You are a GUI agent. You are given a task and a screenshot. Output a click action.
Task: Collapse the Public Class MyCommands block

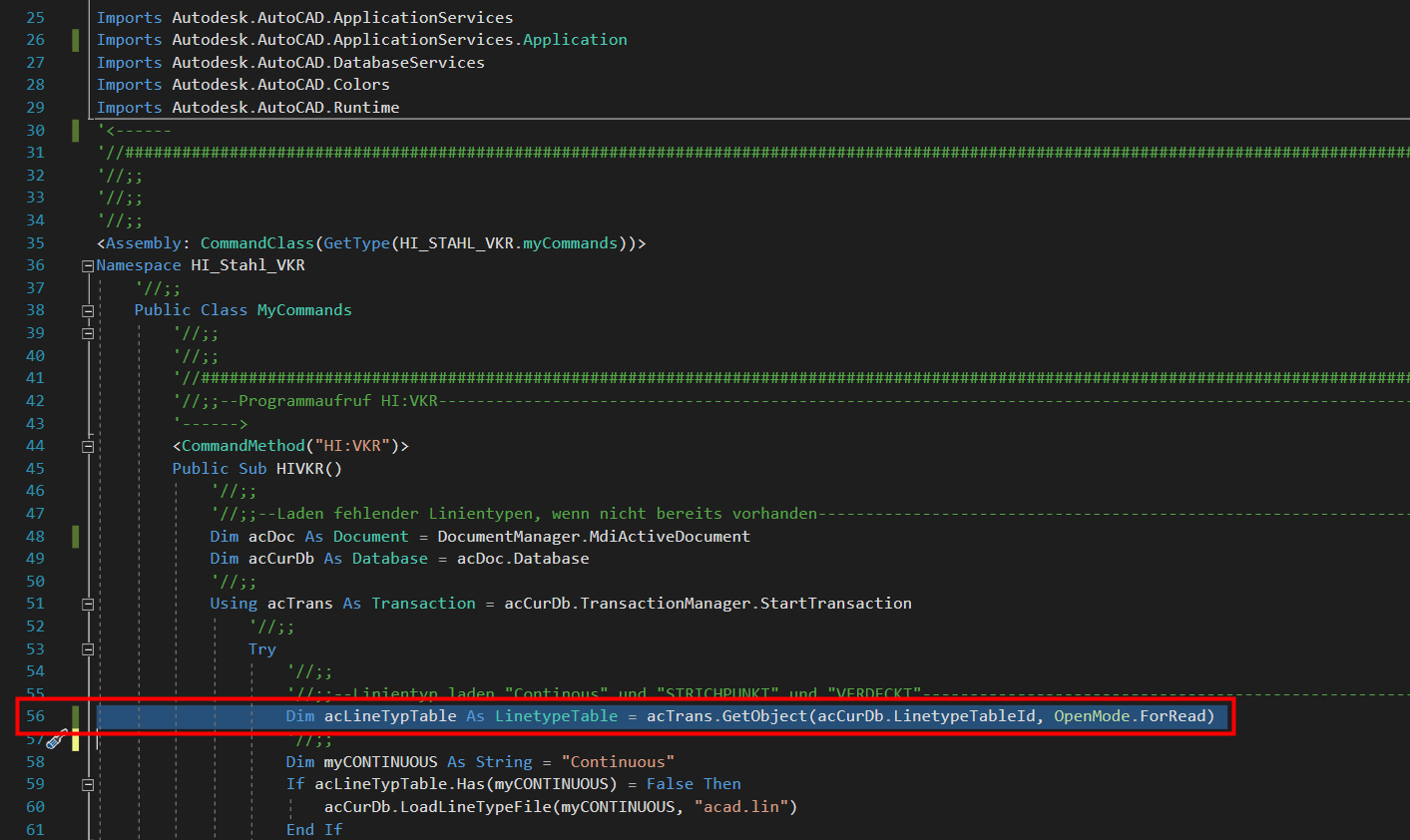click(x=88, y=310)
